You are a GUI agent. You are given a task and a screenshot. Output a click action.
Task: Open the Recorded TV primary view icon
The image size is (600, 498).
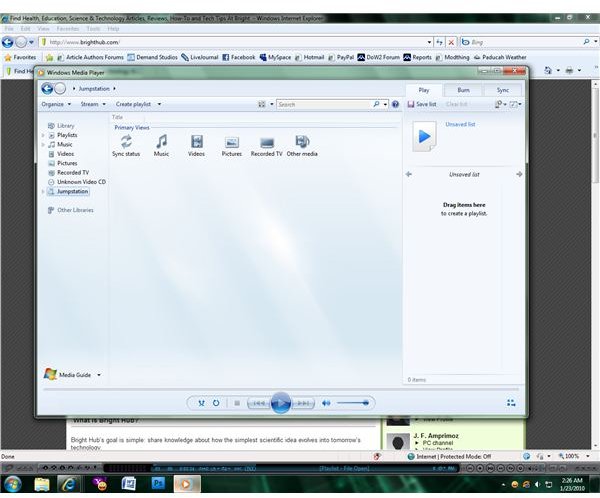click(267, 143)
